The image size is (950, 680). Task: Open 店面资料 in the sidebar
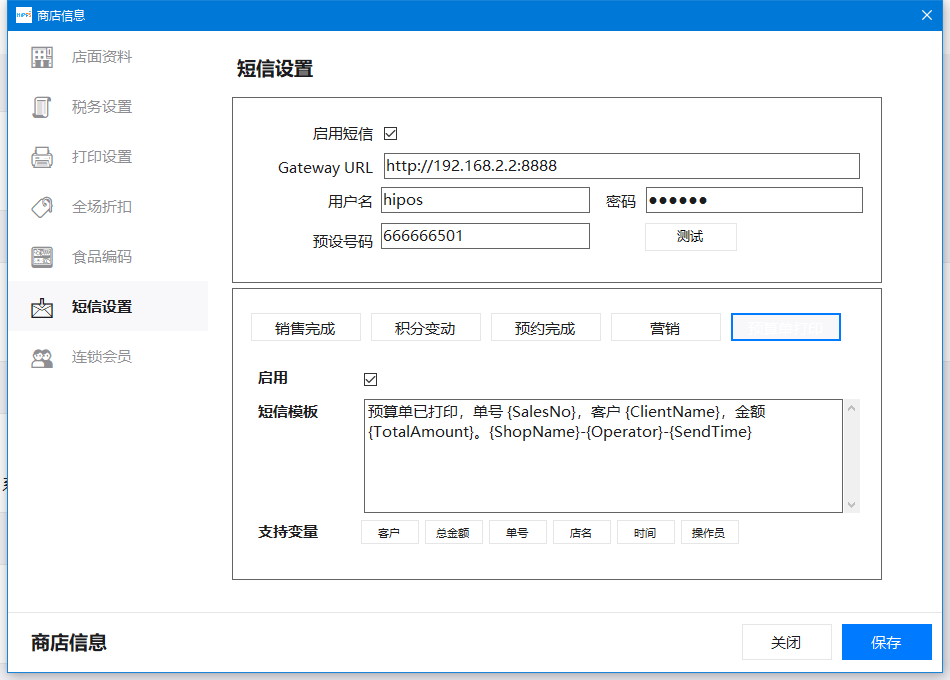coord(108,57)
